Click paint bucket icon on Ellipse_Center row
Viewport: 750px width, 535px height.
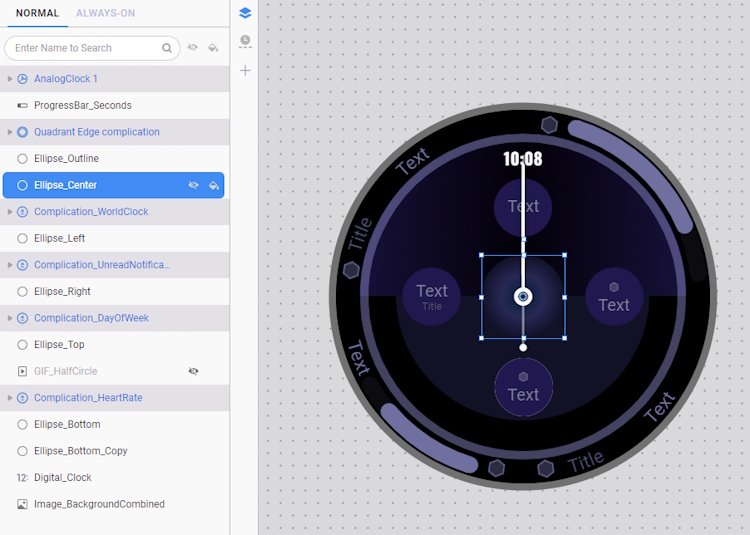(214, 185)
